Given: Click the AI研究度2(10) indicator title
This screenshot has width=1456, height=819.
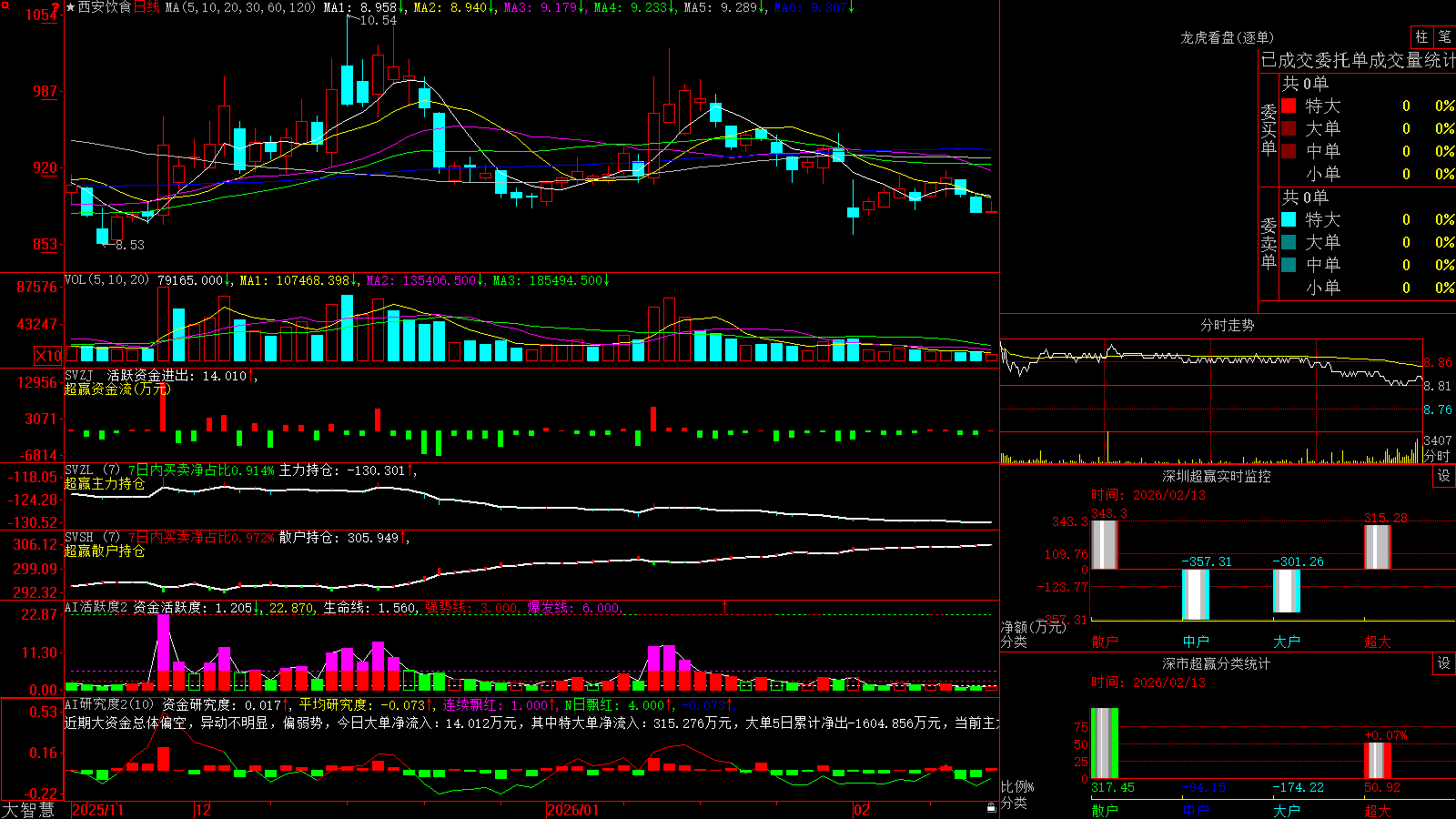Looking at the screenshot, I should click(109, 705).
